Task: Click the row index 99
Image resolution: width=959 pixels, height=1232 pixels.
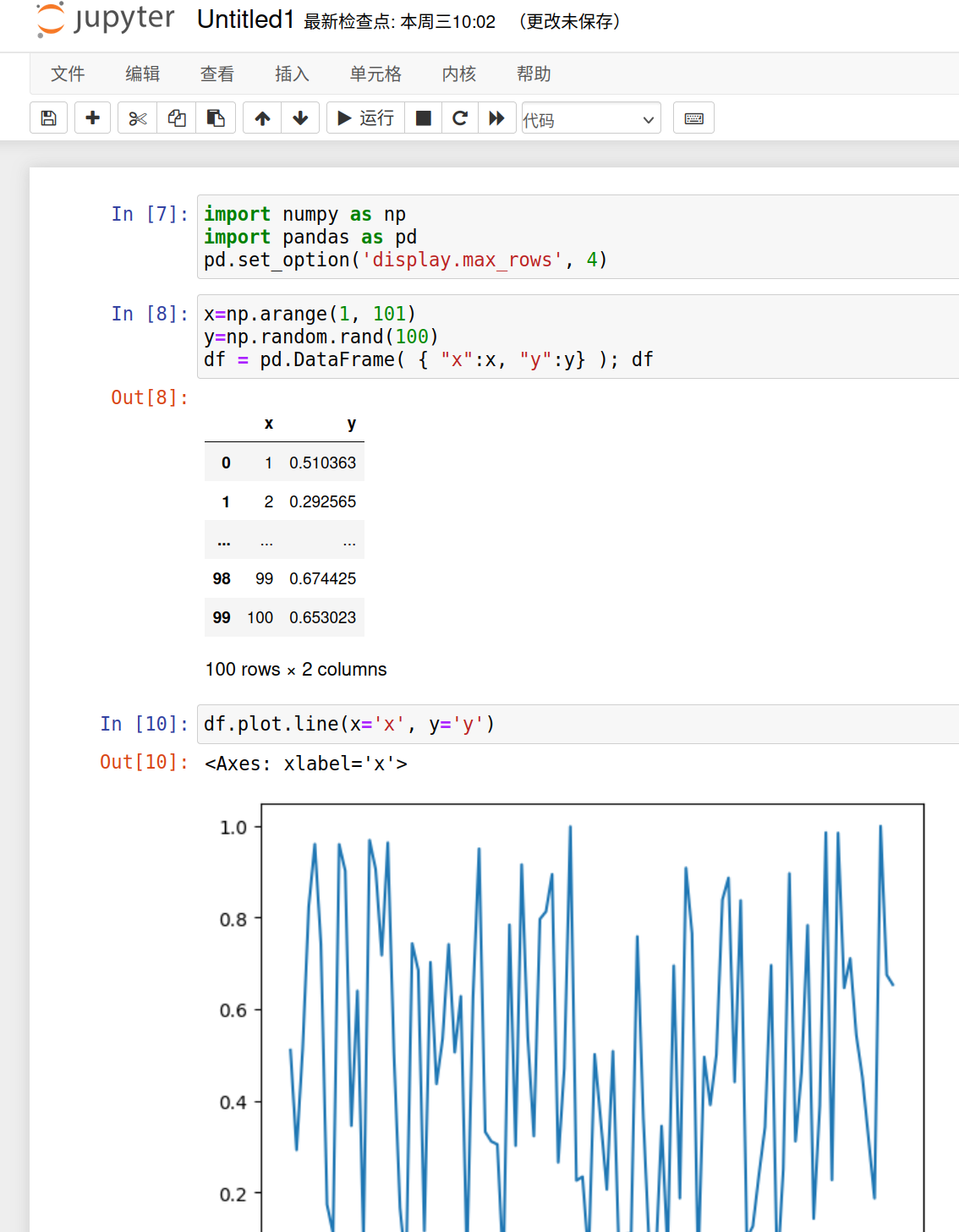Action: tap(222, 617)
